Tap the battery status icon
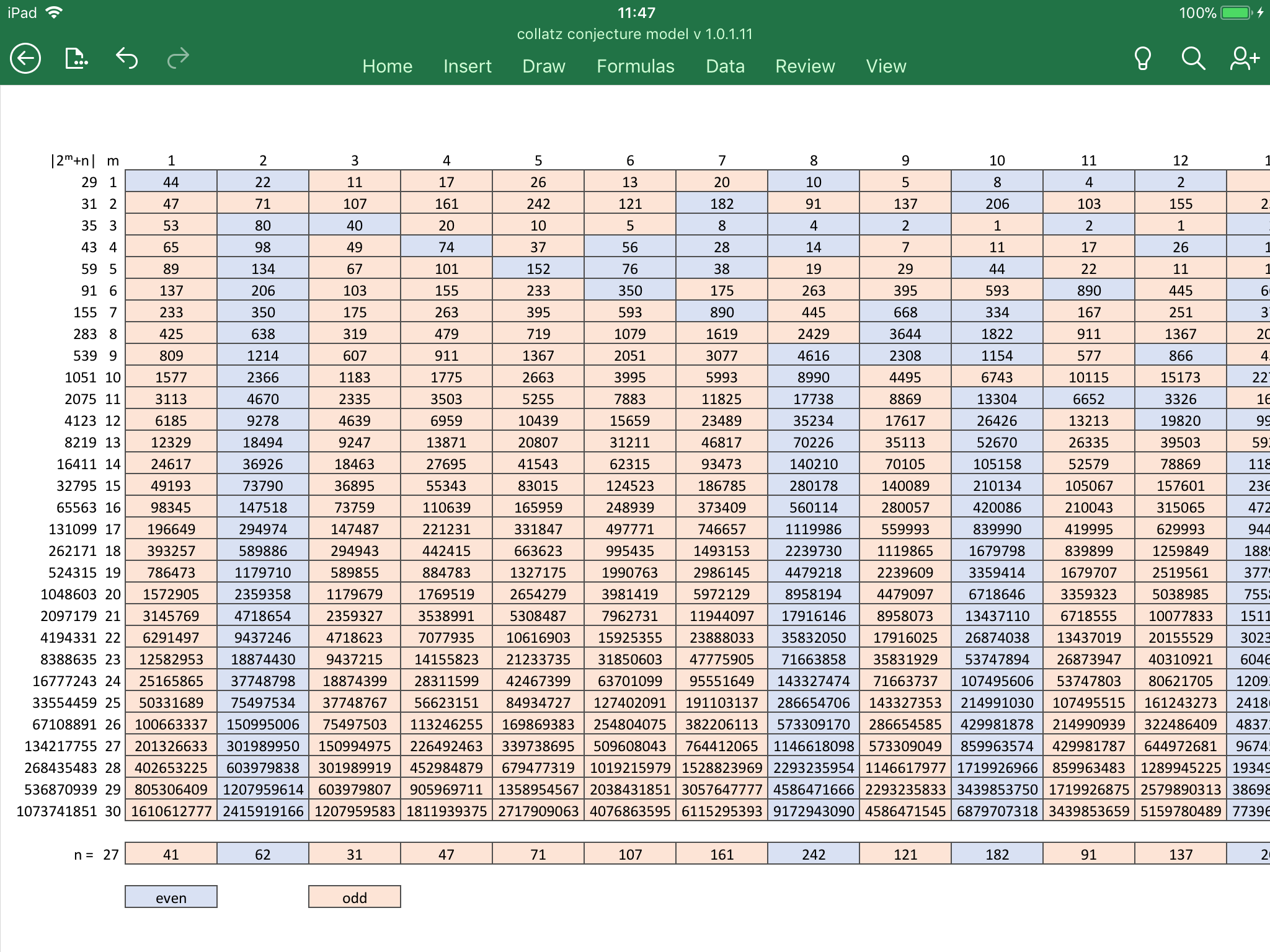 (1237, 13)
